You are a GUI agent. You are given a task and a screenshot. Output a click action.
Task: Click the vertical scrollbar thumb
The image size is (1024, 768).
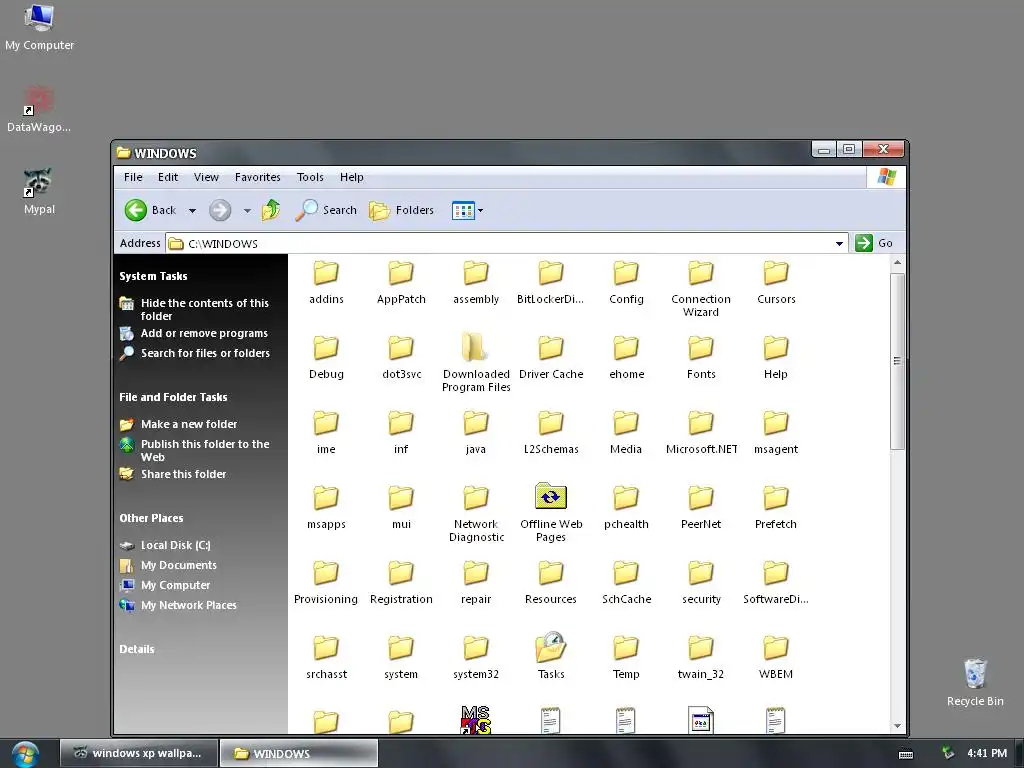pos(897,361)
